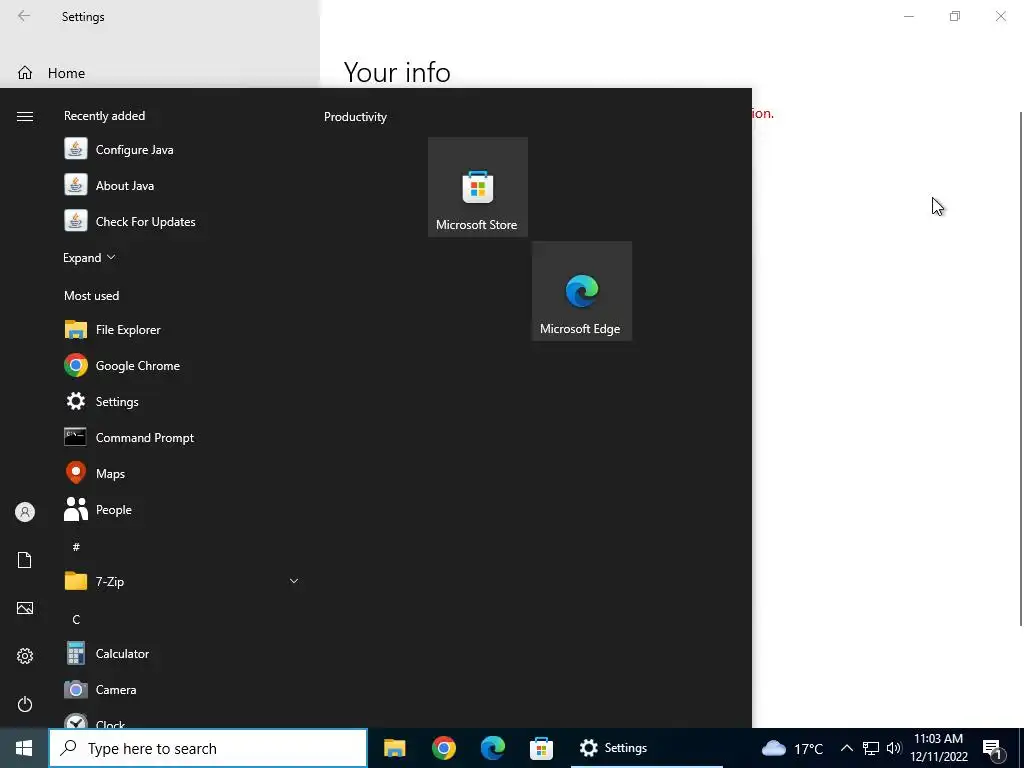Open the Camera app
Image resolution: width=1024 pixels, height=768 pixels.
click(x=183, y=690)
